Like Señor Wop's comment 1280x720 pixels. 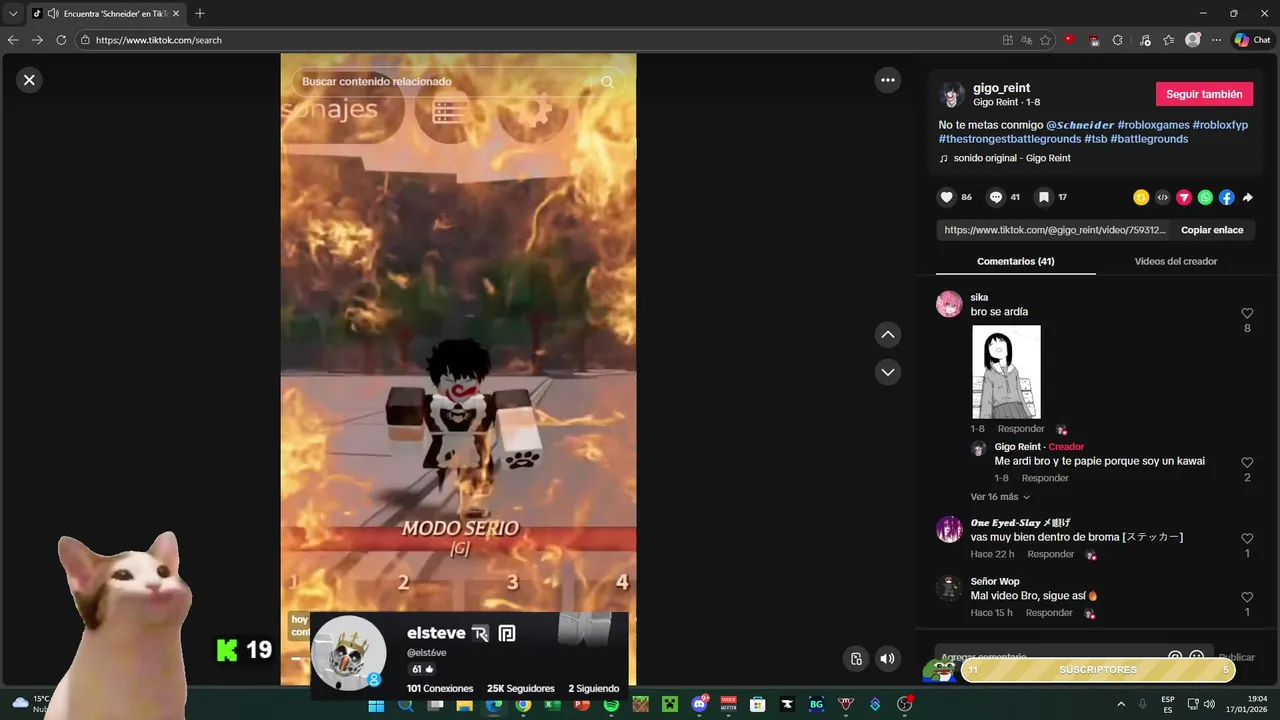(x=1247, y=598)
